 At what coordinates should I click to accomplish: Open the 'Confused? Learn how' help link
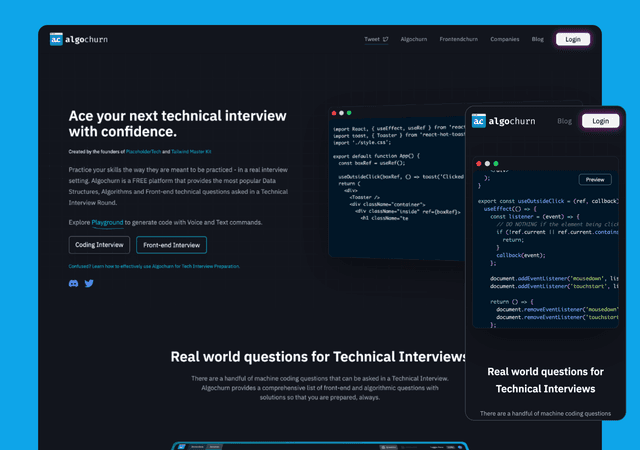coord(153,266)
